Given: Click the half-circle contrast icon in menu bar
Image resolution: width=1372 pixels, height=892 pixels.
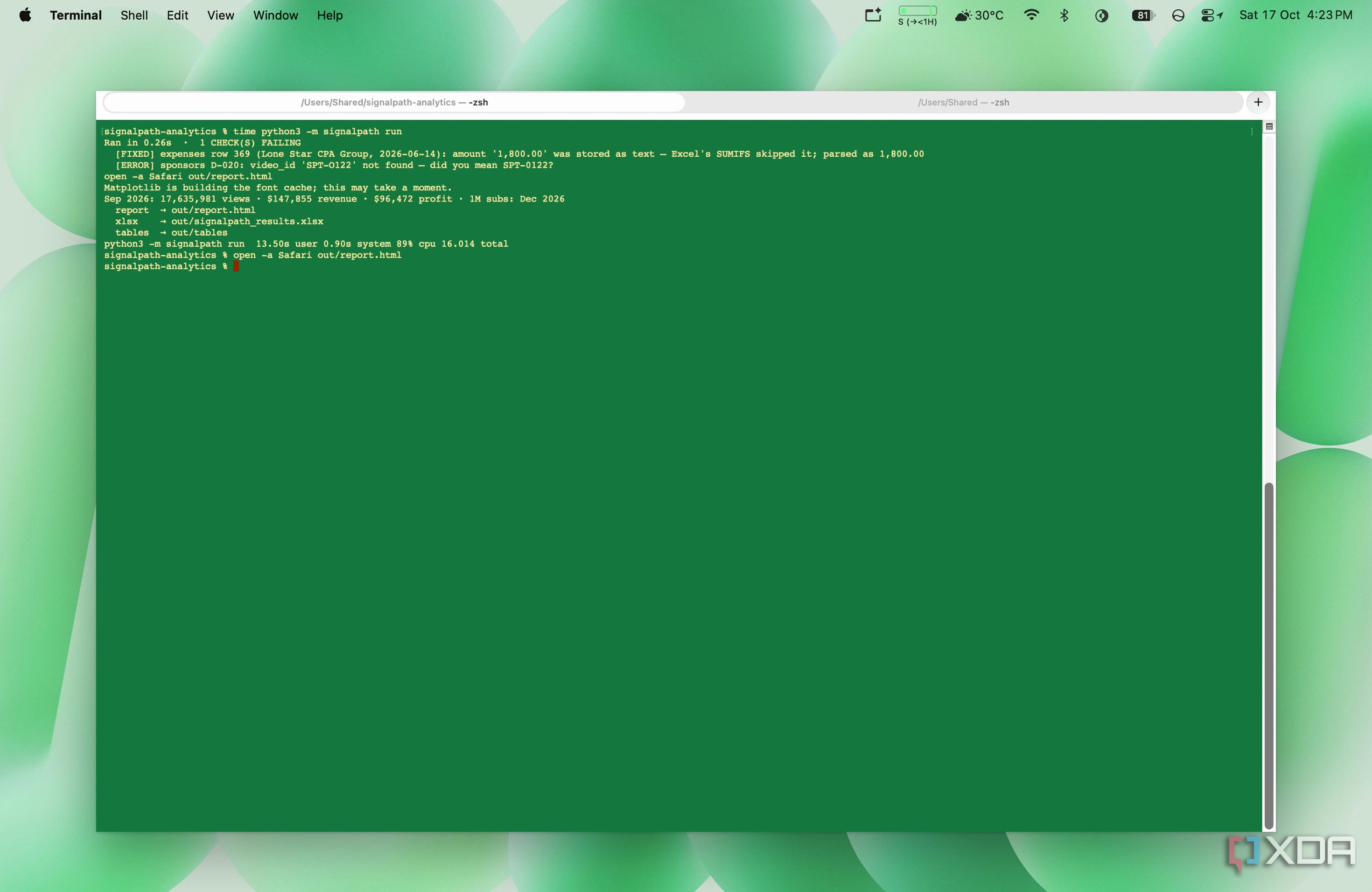Looking at the screenshot, I should point(1101,15).
